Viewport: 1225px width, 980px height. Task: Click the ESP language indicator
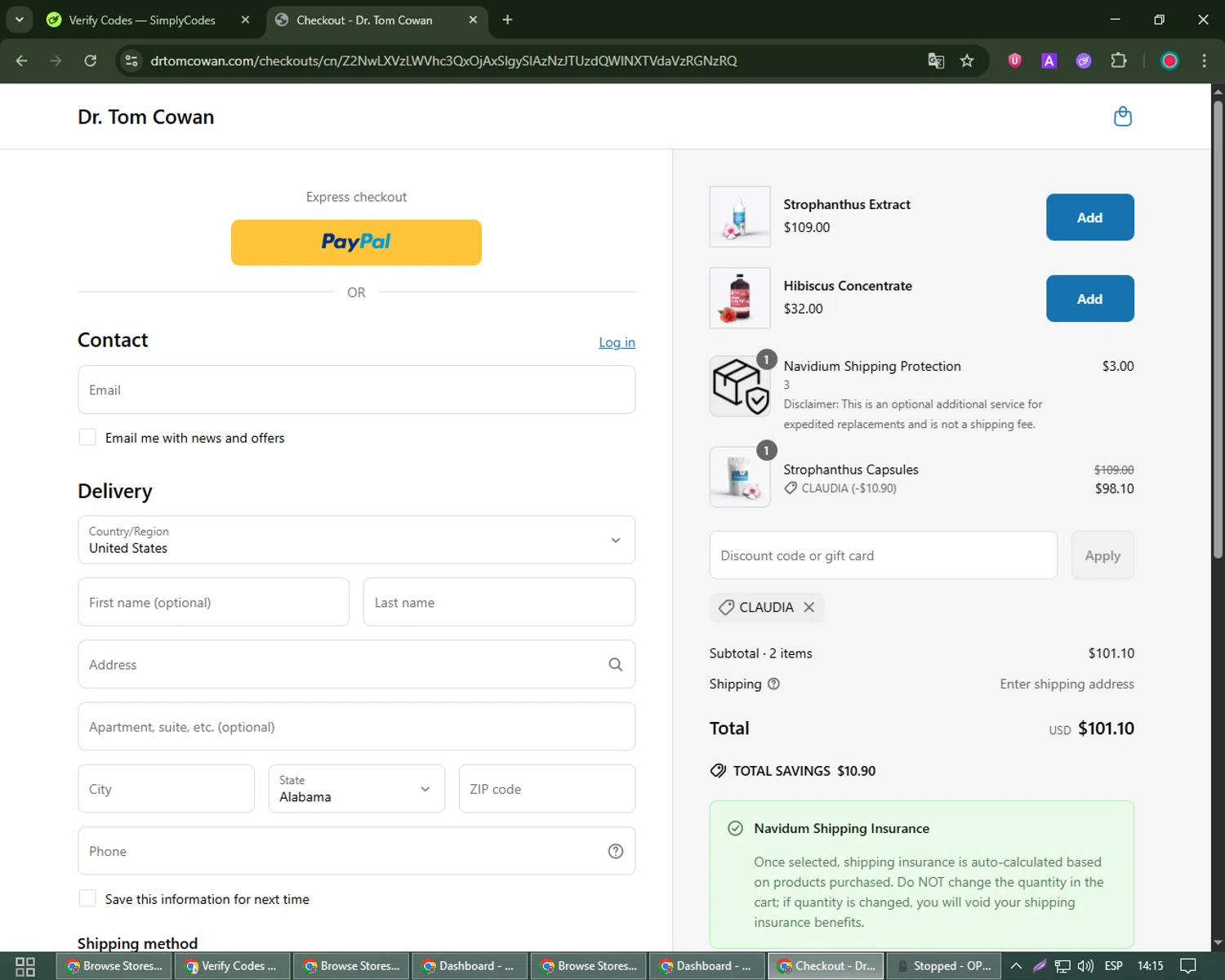(1113, 966)
